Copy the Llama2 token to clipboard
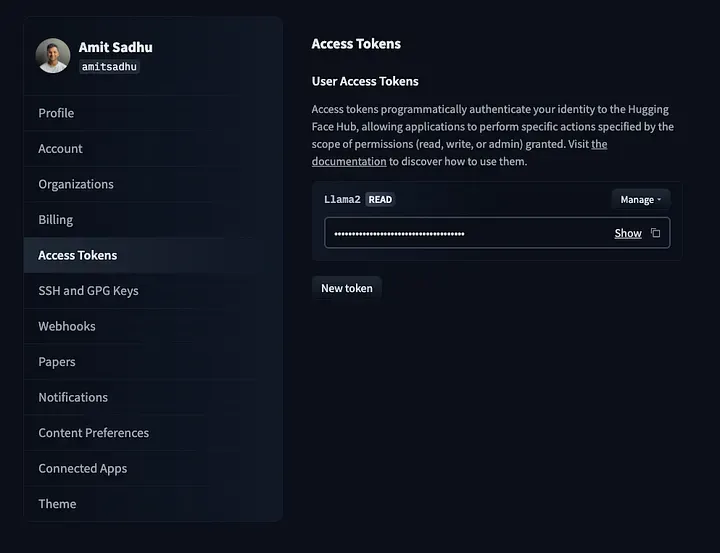 (655, 233)
